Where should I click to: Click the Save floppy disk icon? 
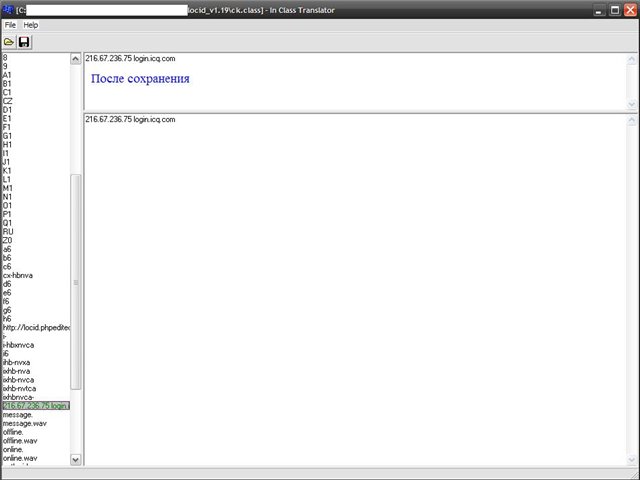point(24,42)
